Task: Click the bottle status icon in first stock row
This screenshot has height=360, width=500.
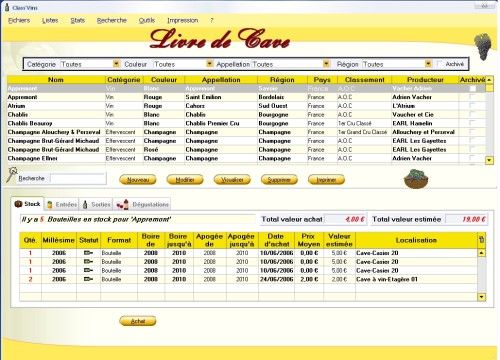Action: pyautogui.click(x=88, y=253)
